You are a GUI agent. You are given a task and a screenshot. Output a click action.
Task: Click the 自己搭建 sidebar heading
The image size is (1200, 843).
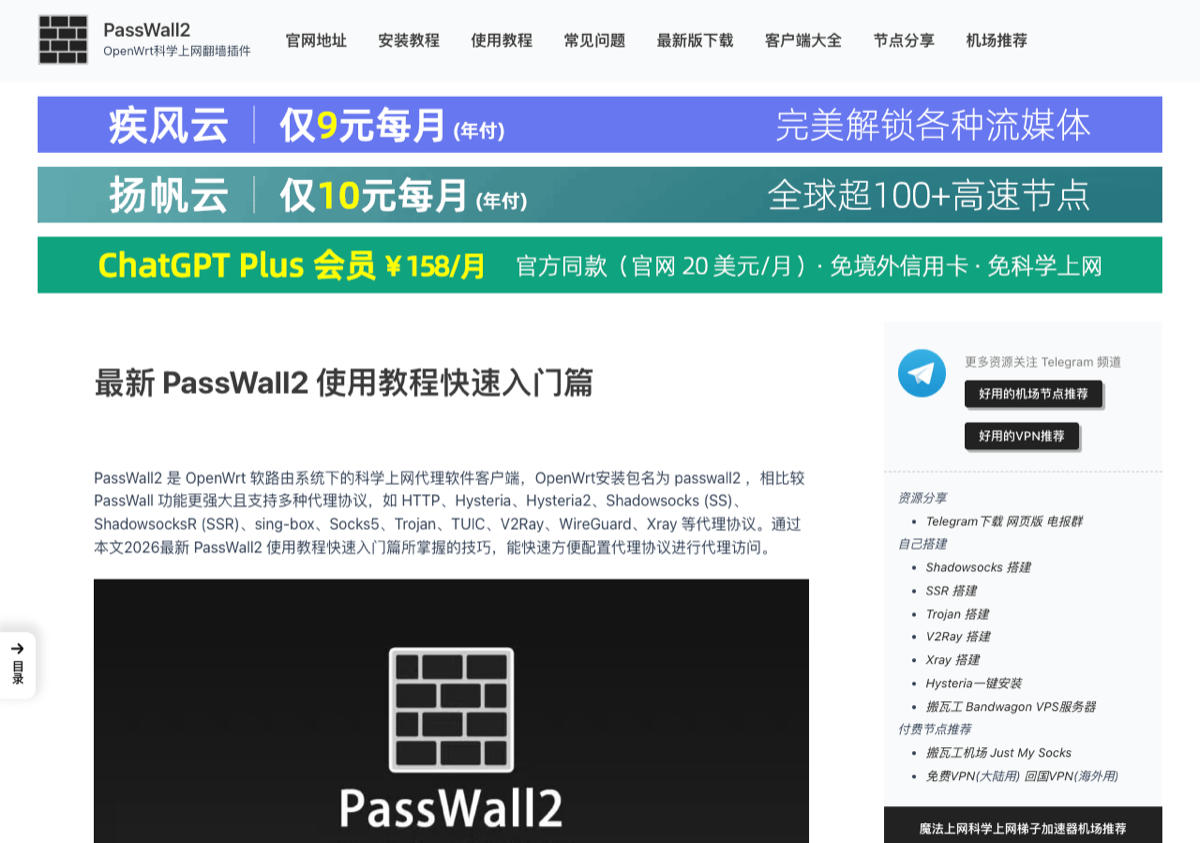[x=922, y=544]
